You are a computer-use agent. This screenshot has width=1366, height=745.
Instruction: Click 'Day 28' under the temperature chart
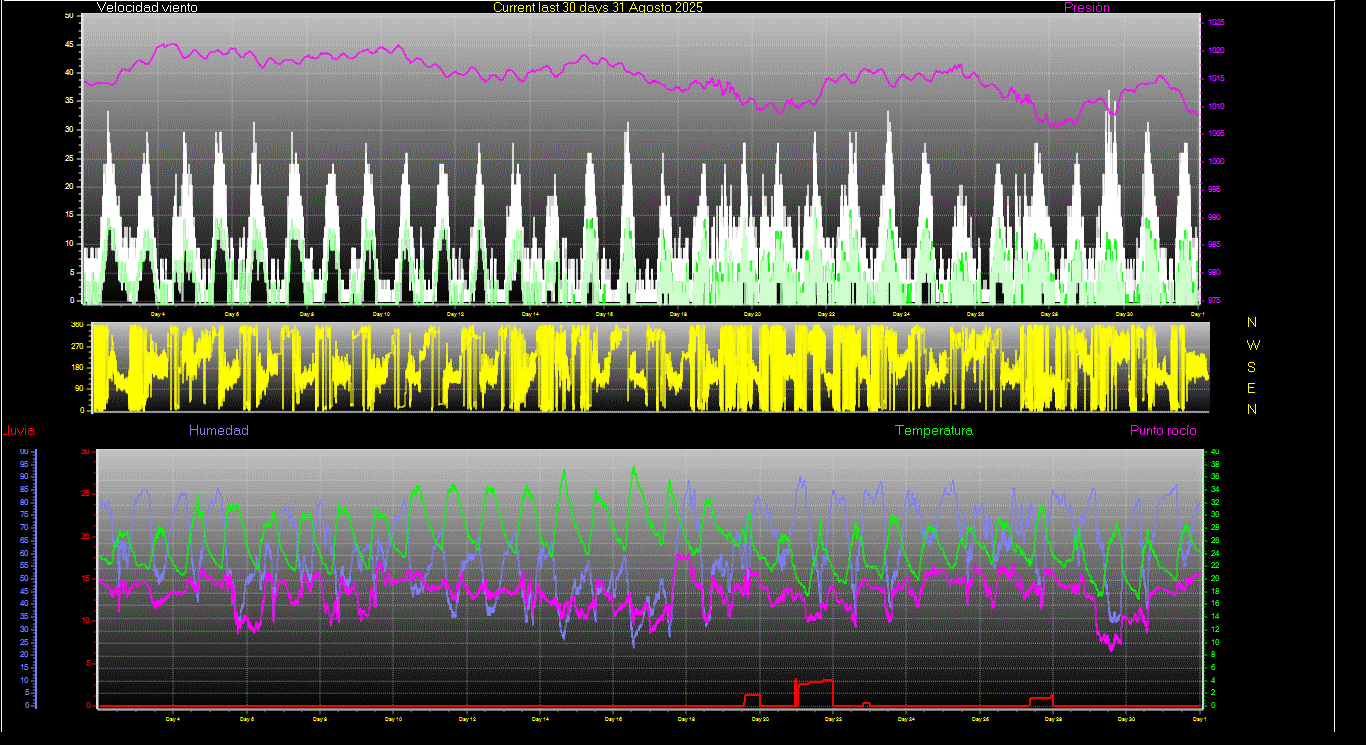tap(1053, 719)
